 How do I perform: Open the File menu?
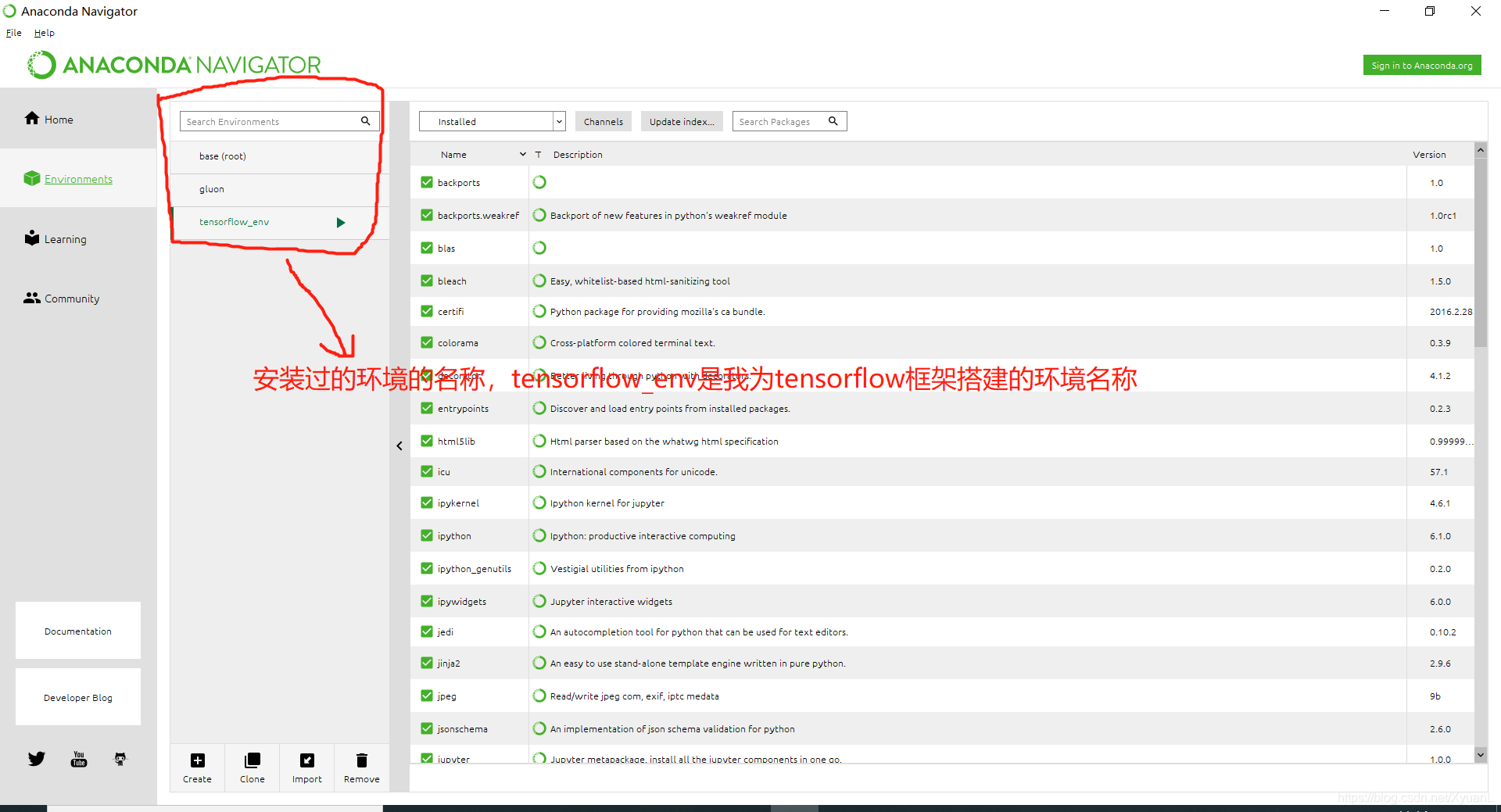click(x=14, y=33)
